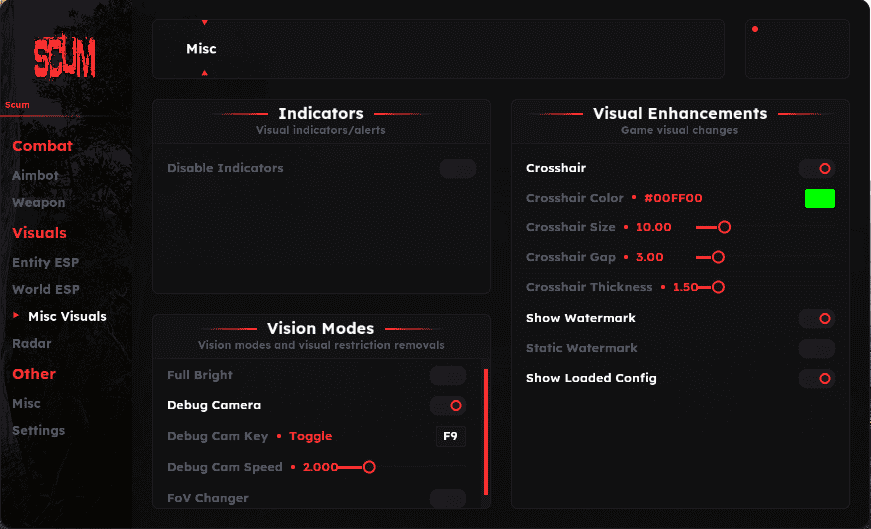Image resolution: width=871 pixels, height=529 pixels.
Task: Go to Entity ESP page
Action: pyautogui.click(x=46, y=262)
